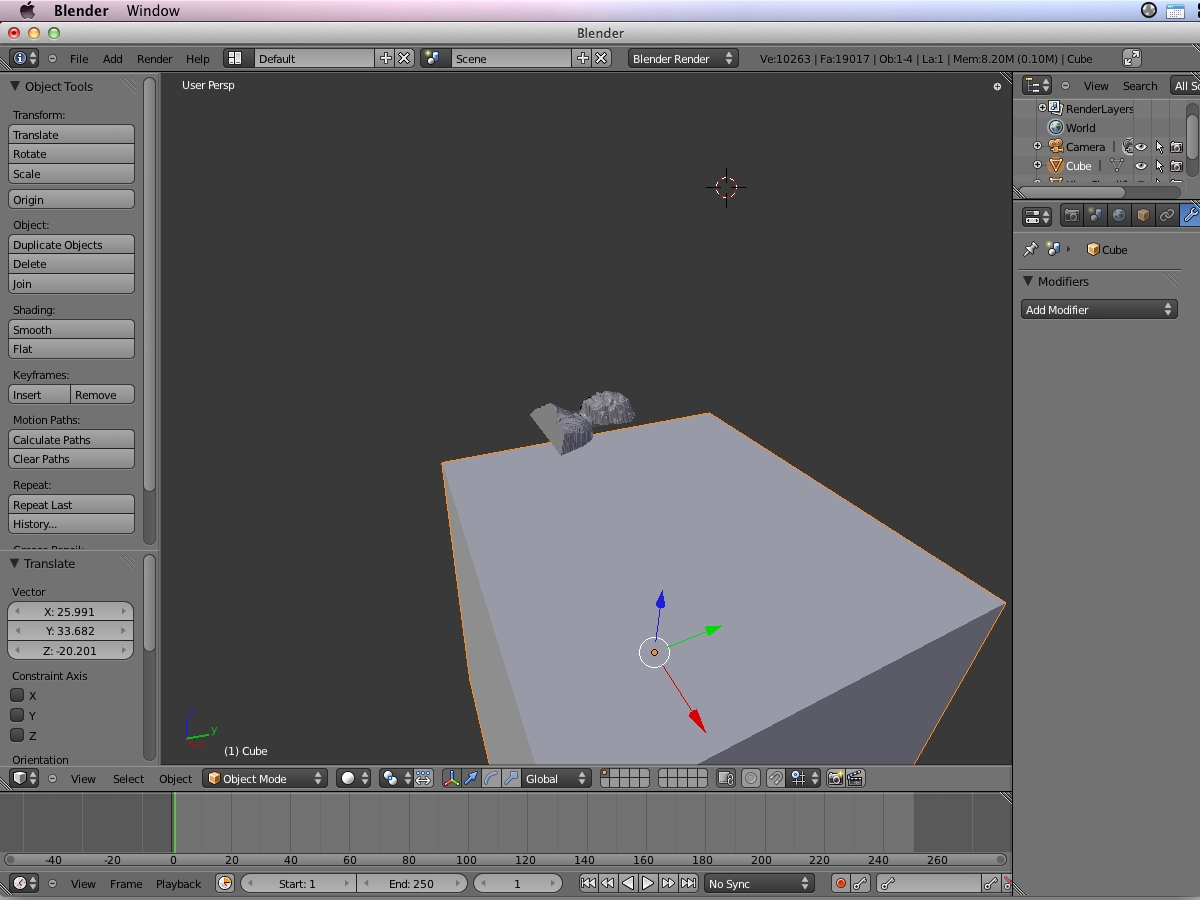Image resolution: width=1200 pixels, height=900 pixels.
Task: Open the Help menu
Action: tap(198, 59)
